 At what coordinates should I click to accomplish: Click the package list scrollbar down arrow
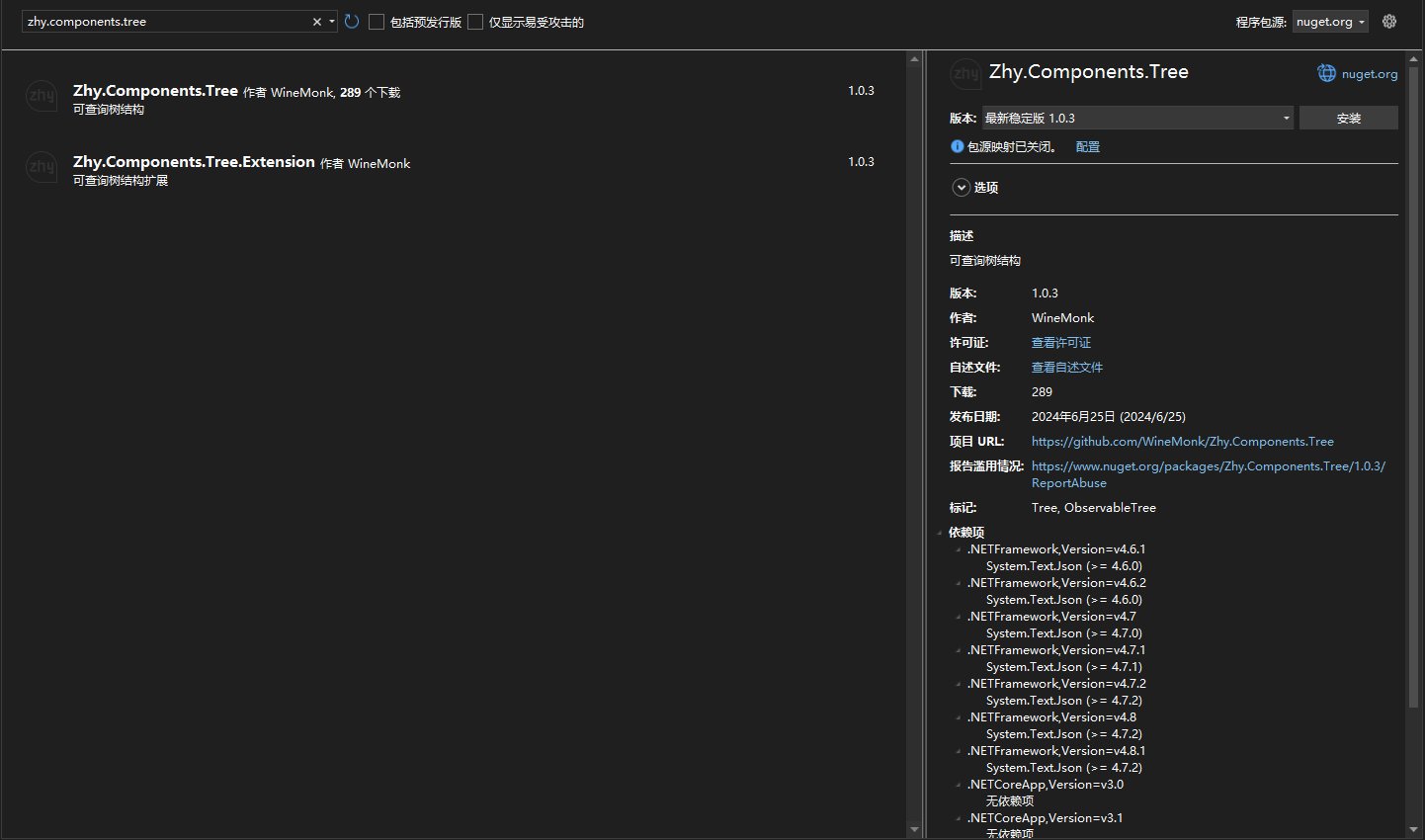[914, 829]
